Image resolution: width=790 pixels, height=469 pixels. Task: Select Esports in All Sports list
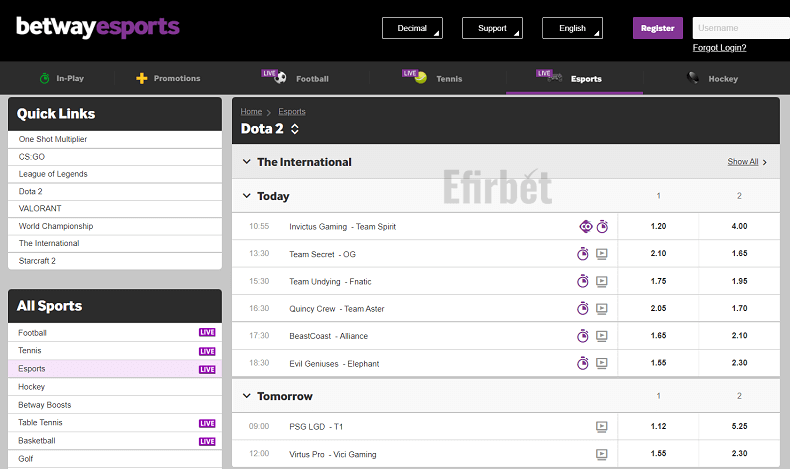pos(115,369)
